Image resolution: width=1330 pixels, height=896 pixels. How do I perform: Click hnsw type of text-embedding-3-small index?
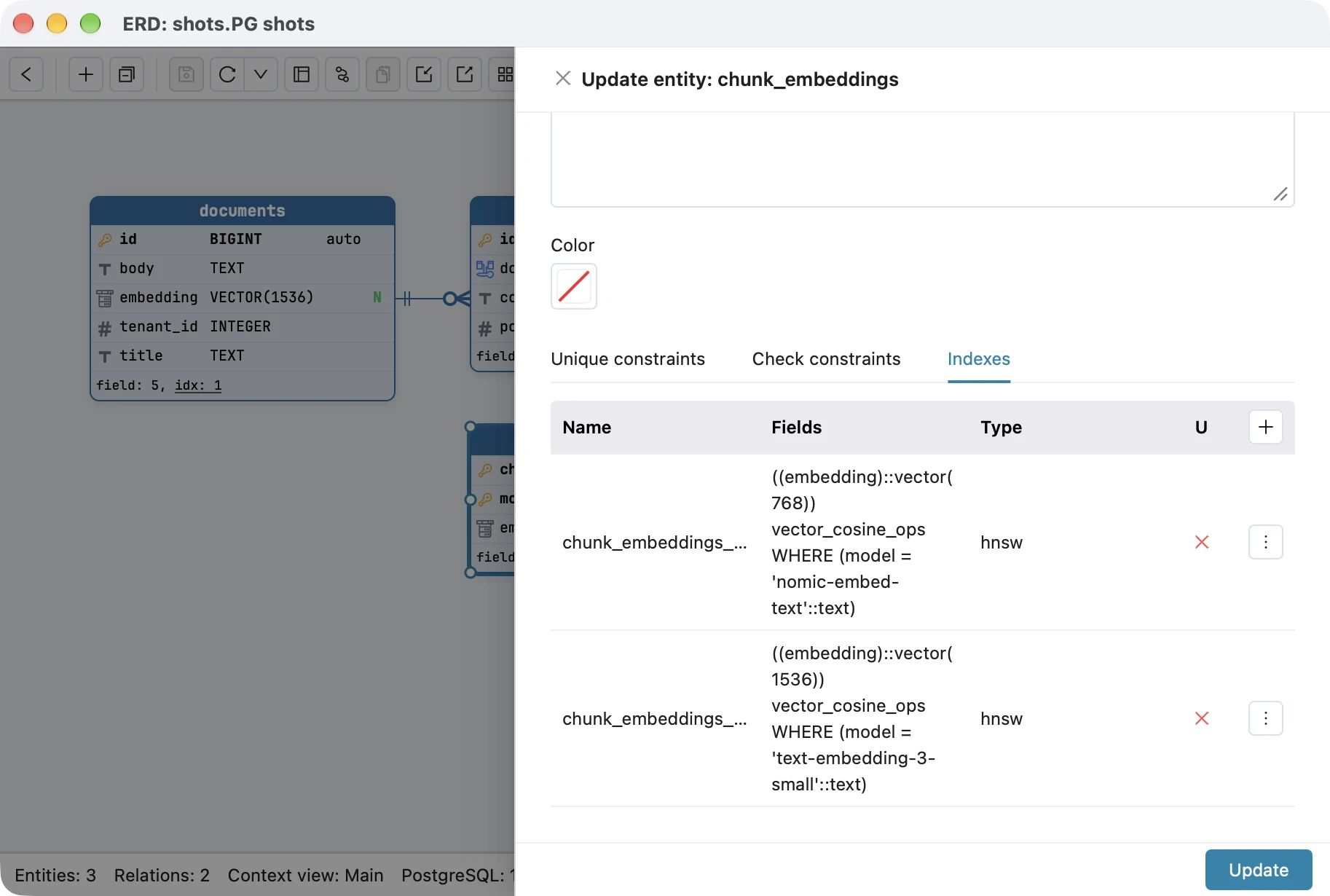[1002, 719]
